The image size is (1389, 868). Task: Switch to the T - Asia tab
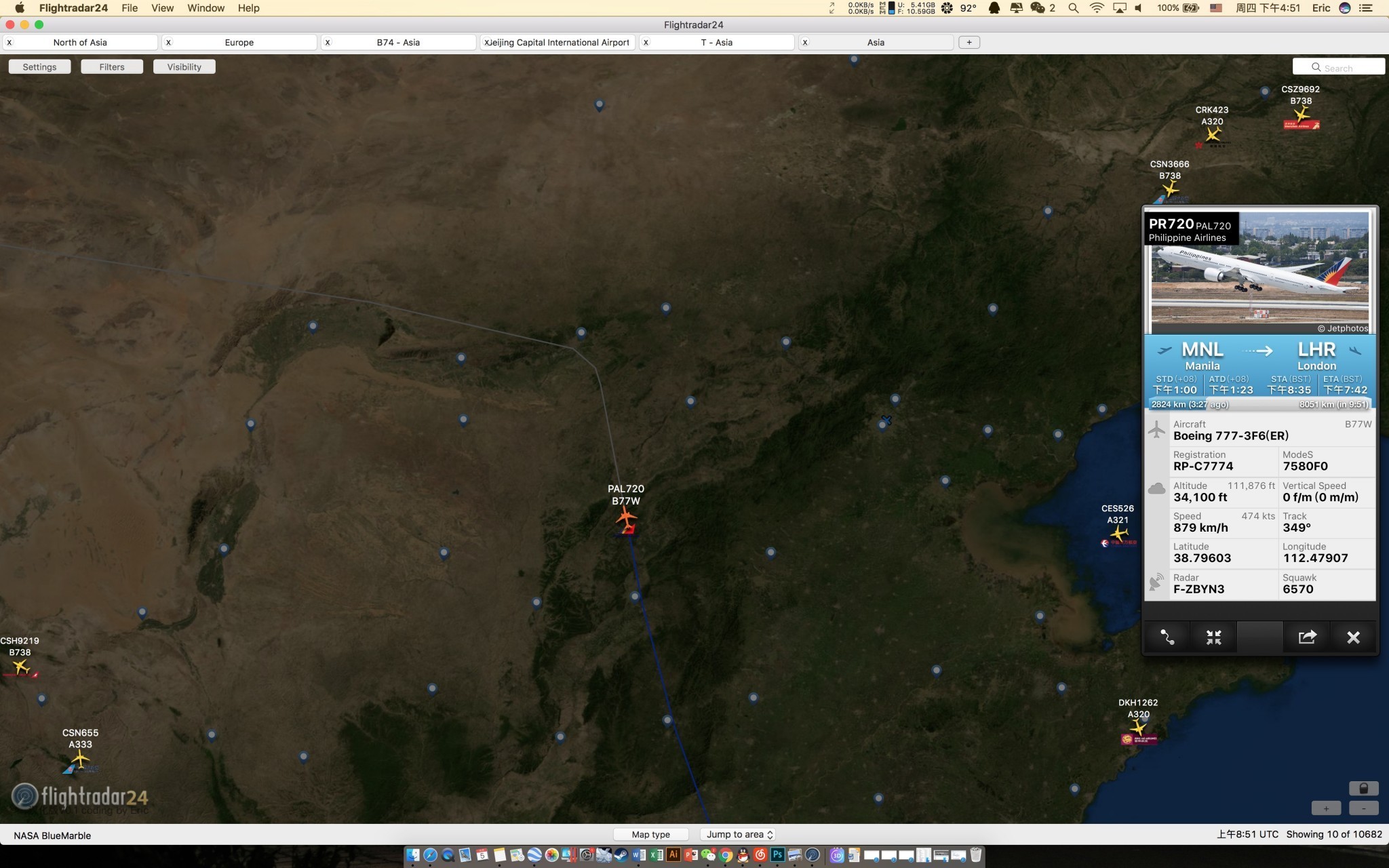click(717, 42)
